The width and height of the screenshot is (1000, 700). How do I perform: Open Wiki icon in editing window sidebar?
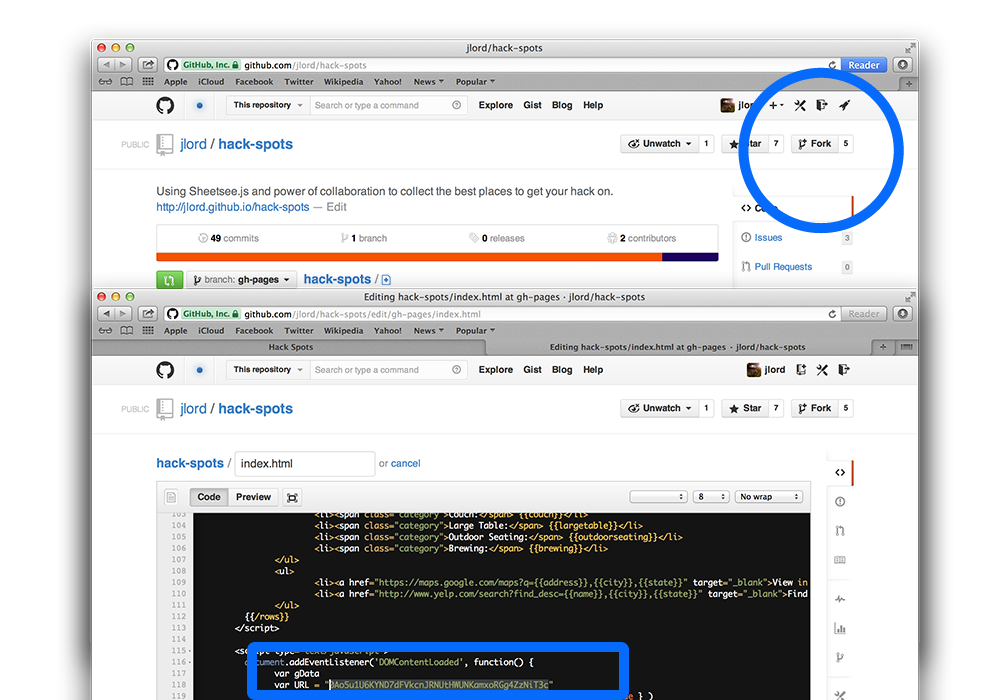point(840,560)
